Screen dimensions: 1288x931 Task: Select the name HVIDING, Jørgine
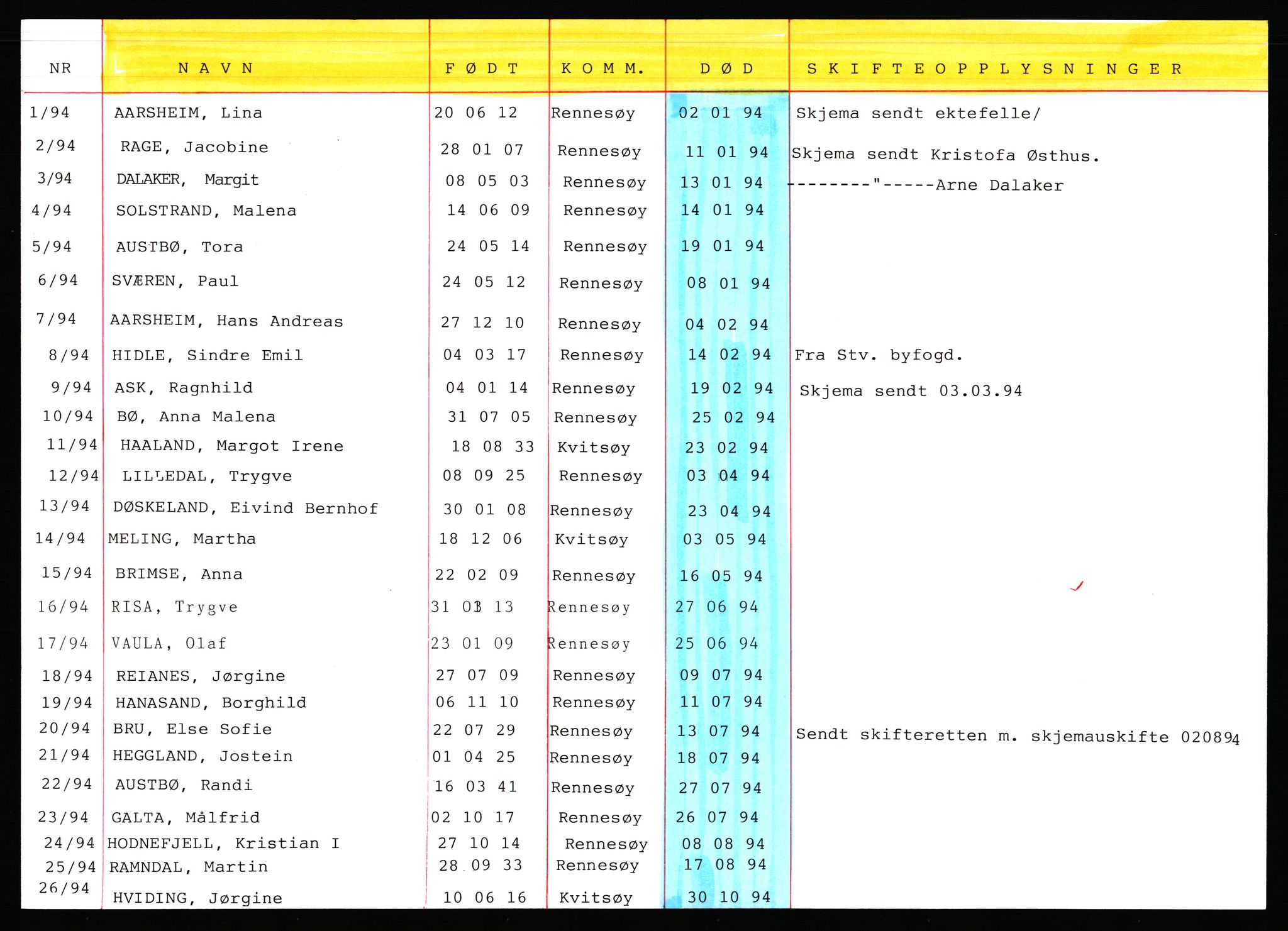tap(197, 899)
